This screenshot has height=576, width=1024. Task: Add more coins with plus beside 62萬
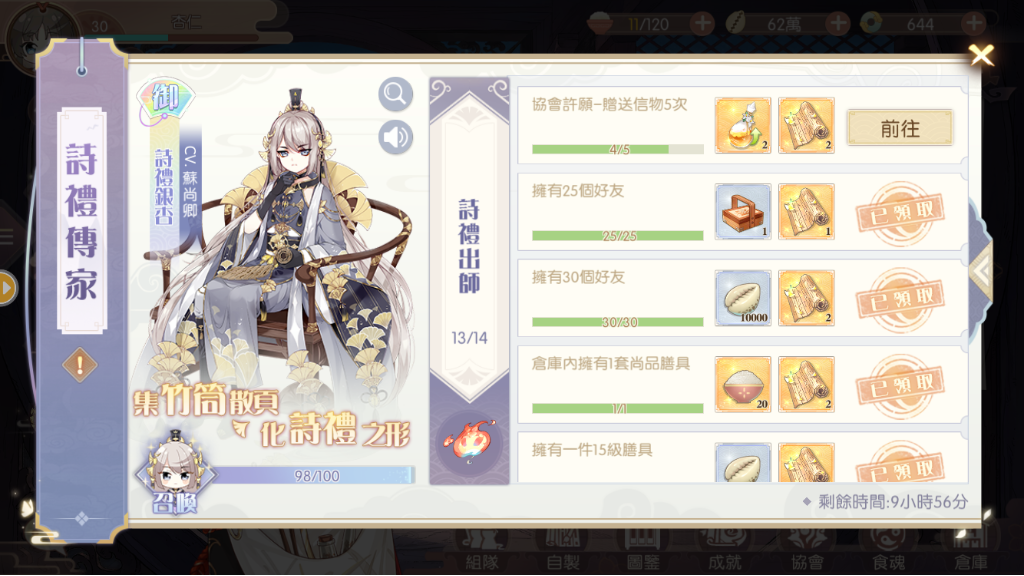[837, 24]
